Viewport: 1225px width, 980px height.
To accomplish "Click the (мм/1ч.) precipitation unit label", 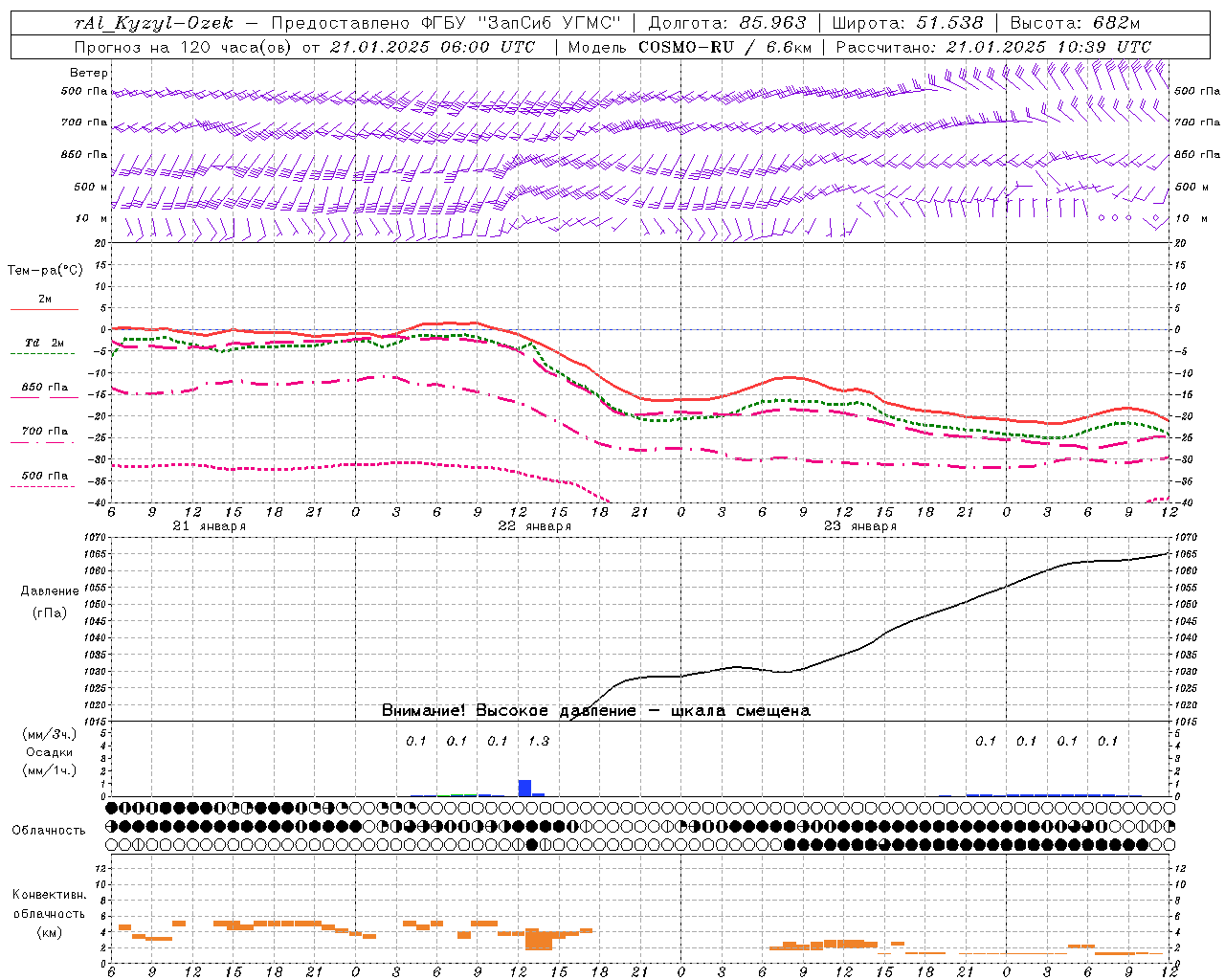I will click(50, 770).
